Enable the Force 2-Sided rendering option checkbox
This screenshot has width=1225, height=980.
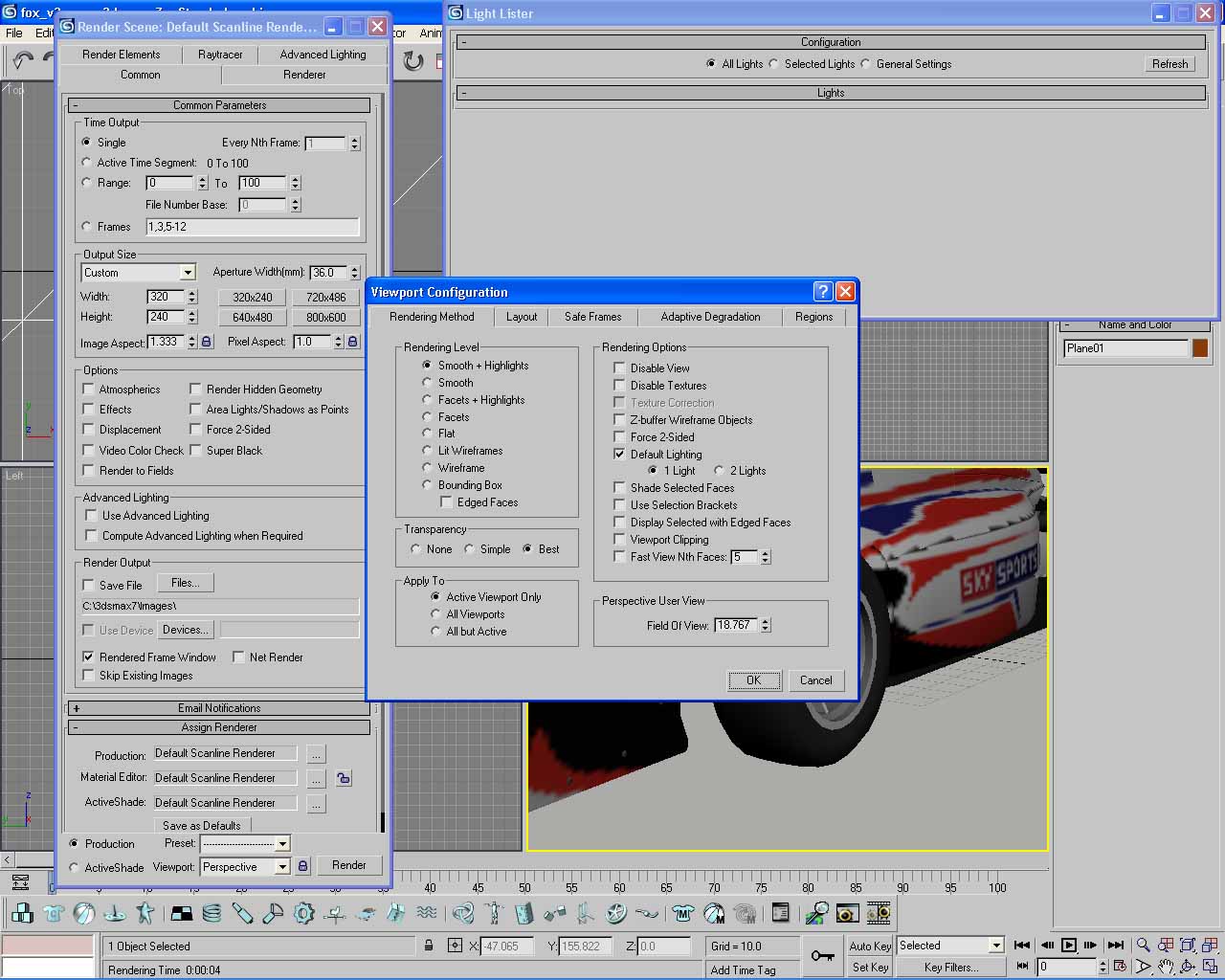click(x=620, y=437)
